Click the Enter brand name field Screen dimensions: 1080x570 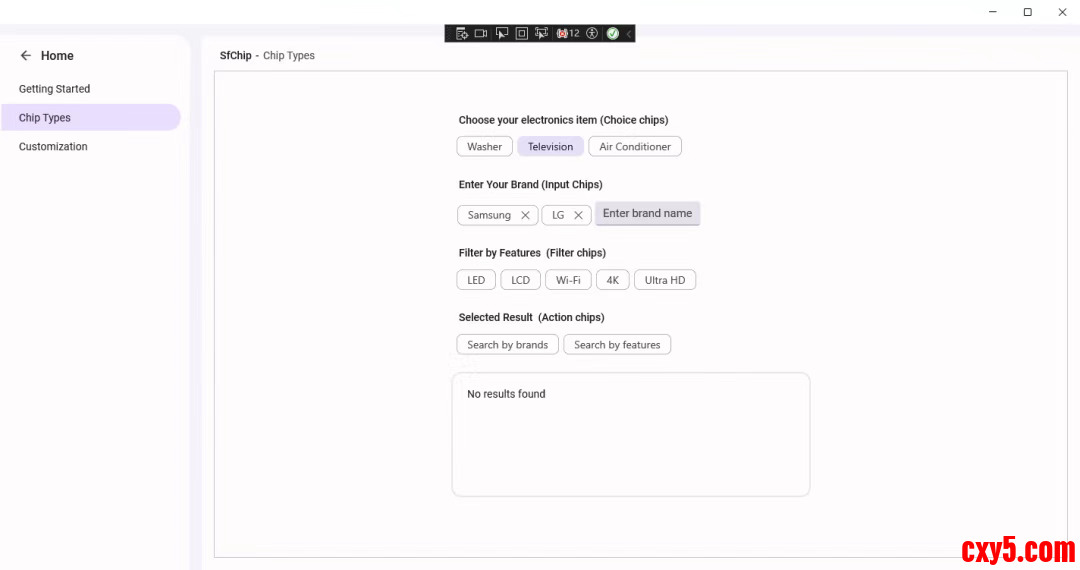coord(647,214)
